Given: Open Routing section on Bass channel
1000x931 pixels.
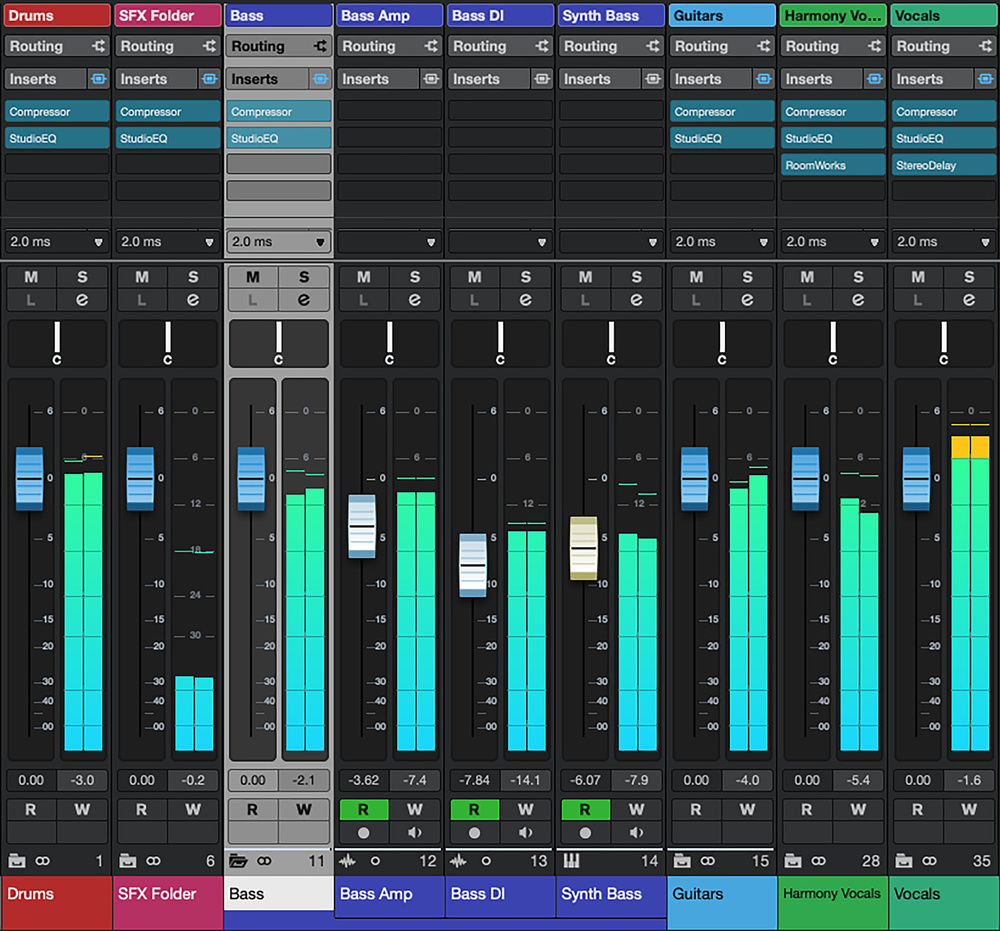Looking at the screenshot, I should coord(278,46).
